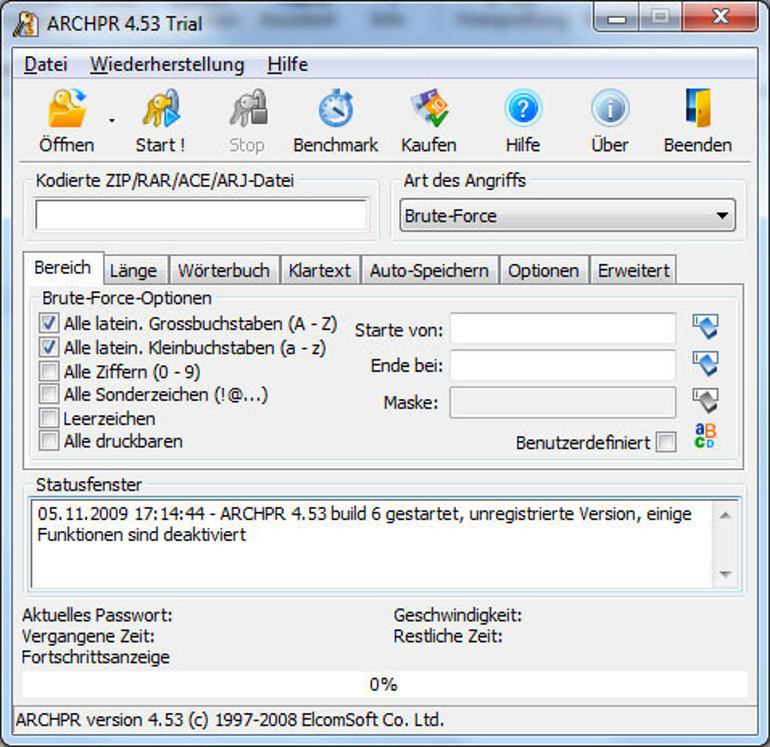The image size is (770, 747).
Task: Click the eraser icon next to Starte von
Action: coord(706,327)
